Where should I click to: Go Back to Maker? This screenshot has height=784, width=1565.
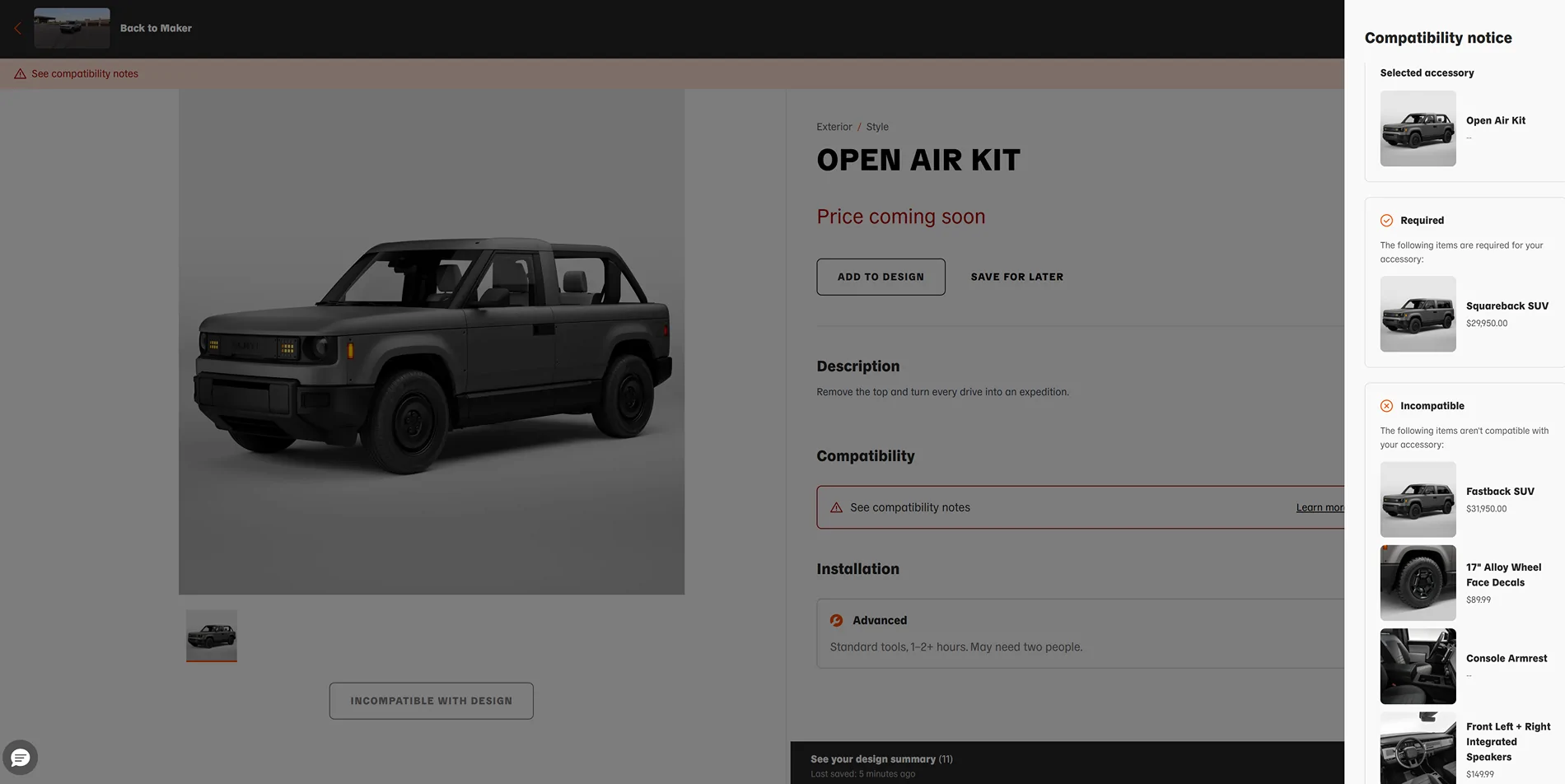coord(156,28)
